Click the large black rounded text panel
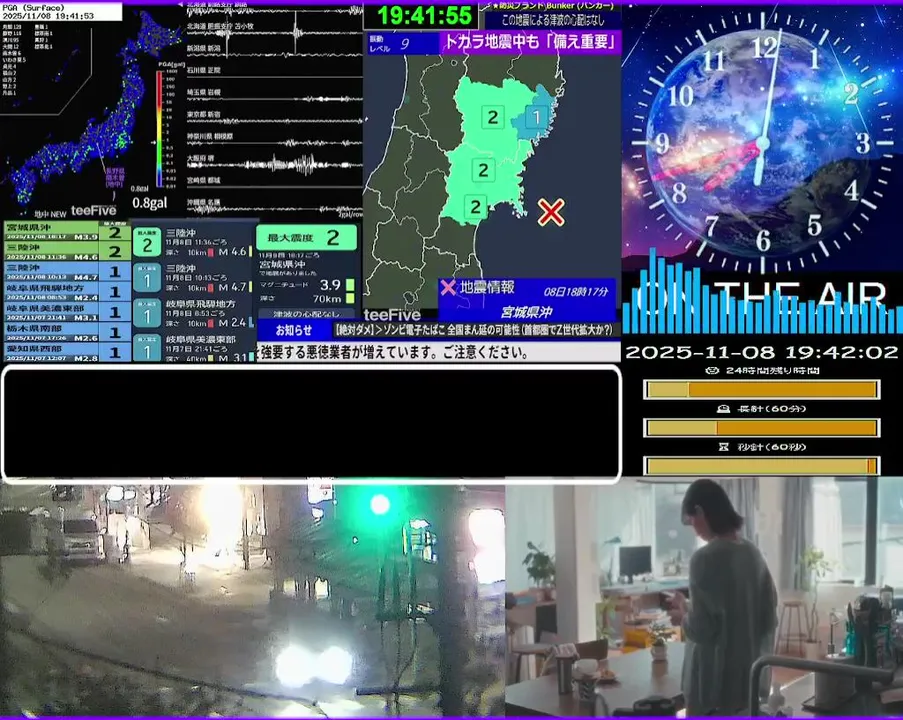903x720 pixels. click(312, 423)
